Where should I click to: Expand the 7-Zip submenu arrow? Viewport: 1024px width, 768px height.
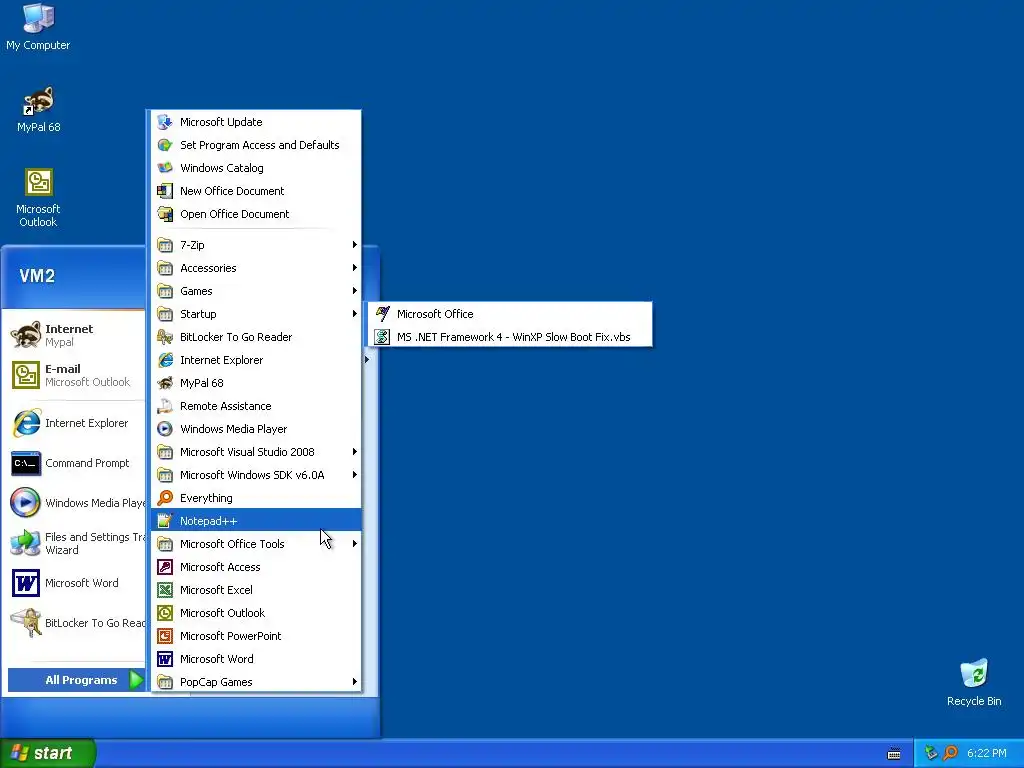(355, 245)
